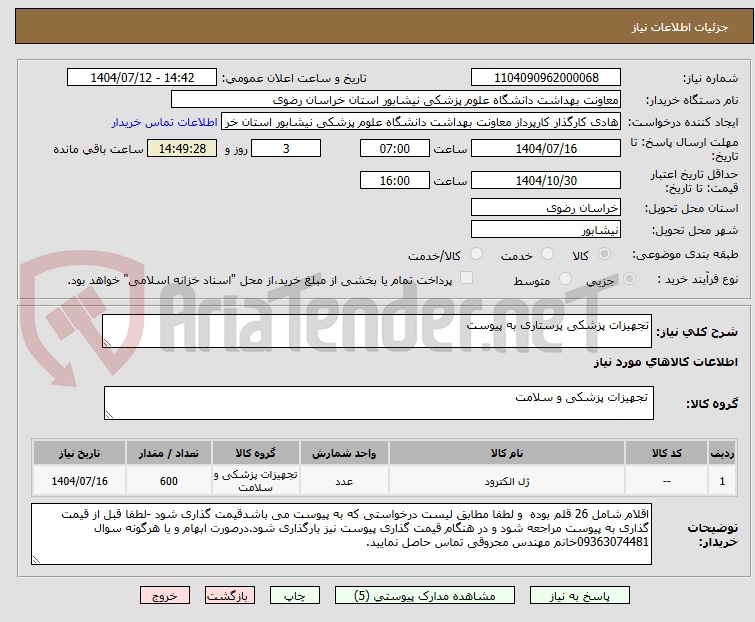Click the 'پاسخ به نیاز' button
This screenshot has width=755, height=622.
pos(580,596)
